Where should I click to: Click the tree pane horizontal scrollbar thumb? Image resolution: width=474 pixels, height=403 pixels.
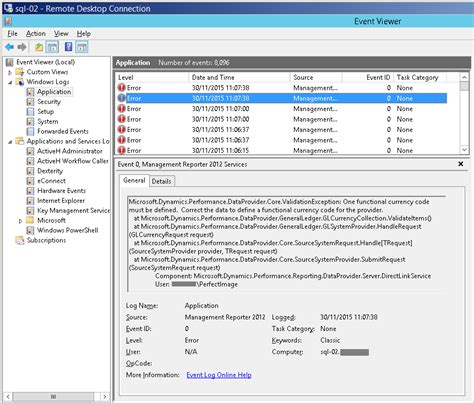pyautogui.click(x=53, y=397)
